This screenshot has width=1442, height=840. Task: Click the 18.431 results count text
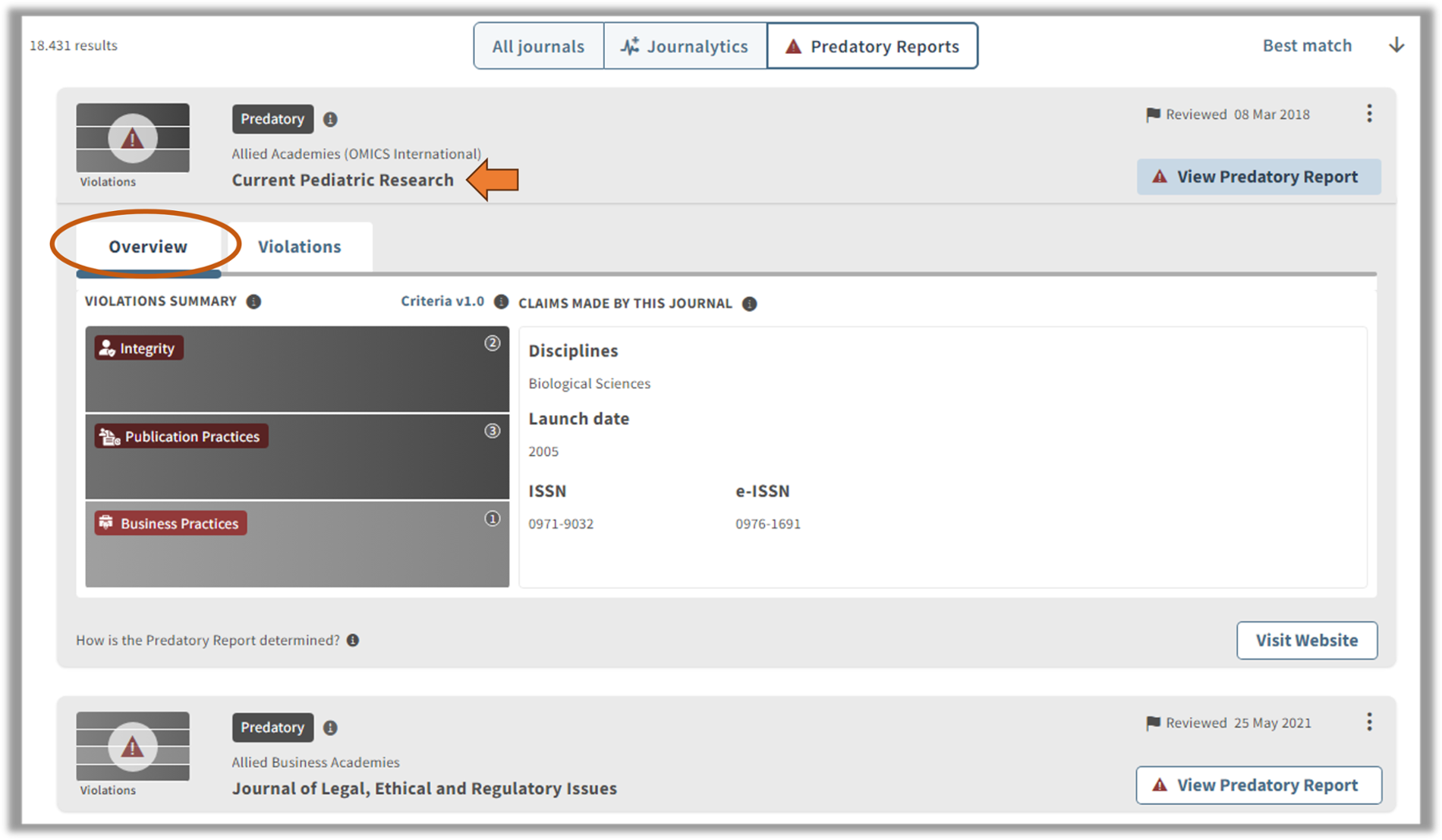74,46
